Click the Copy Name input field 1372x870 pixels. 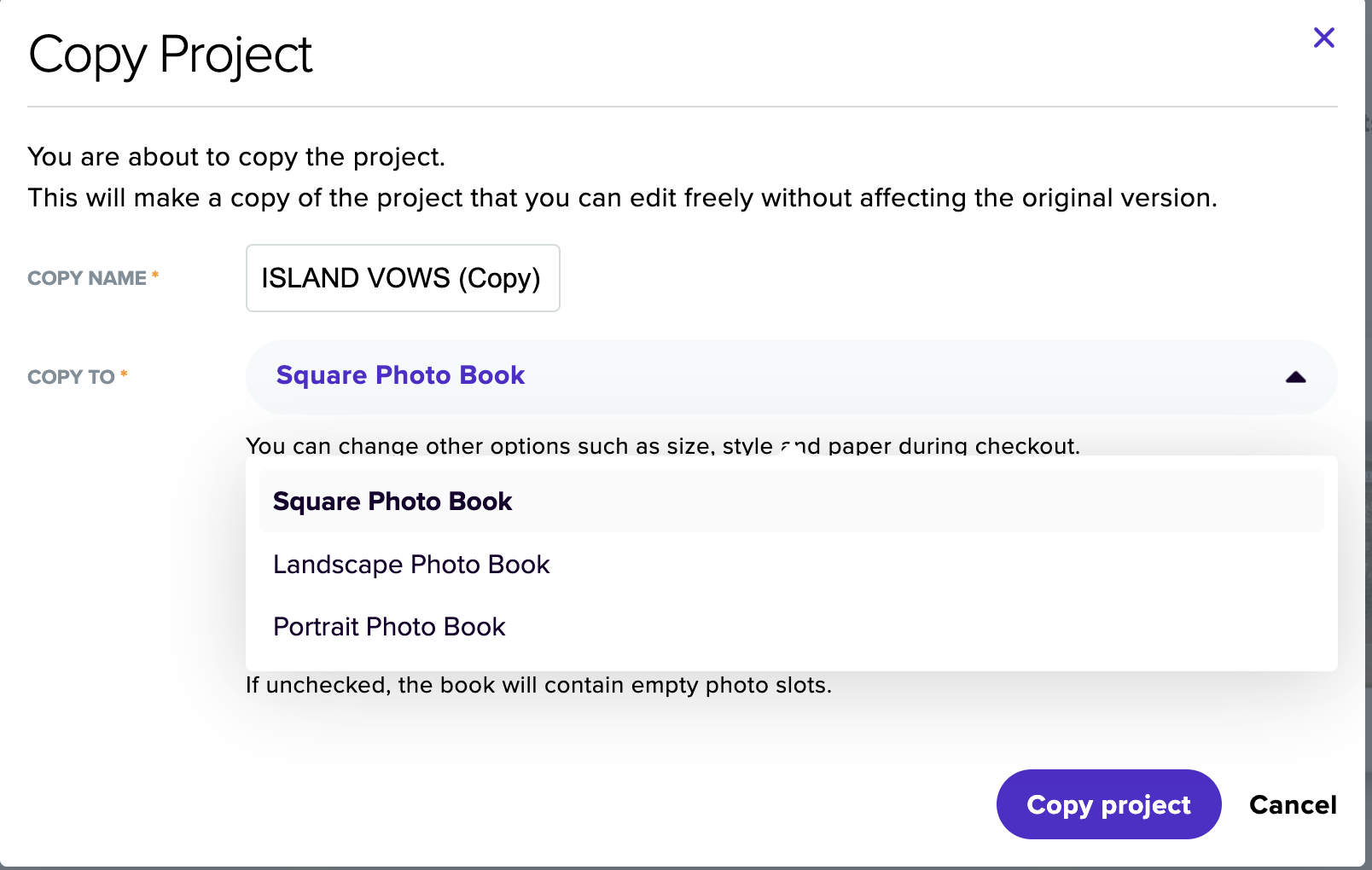click(x=403, y=278)
